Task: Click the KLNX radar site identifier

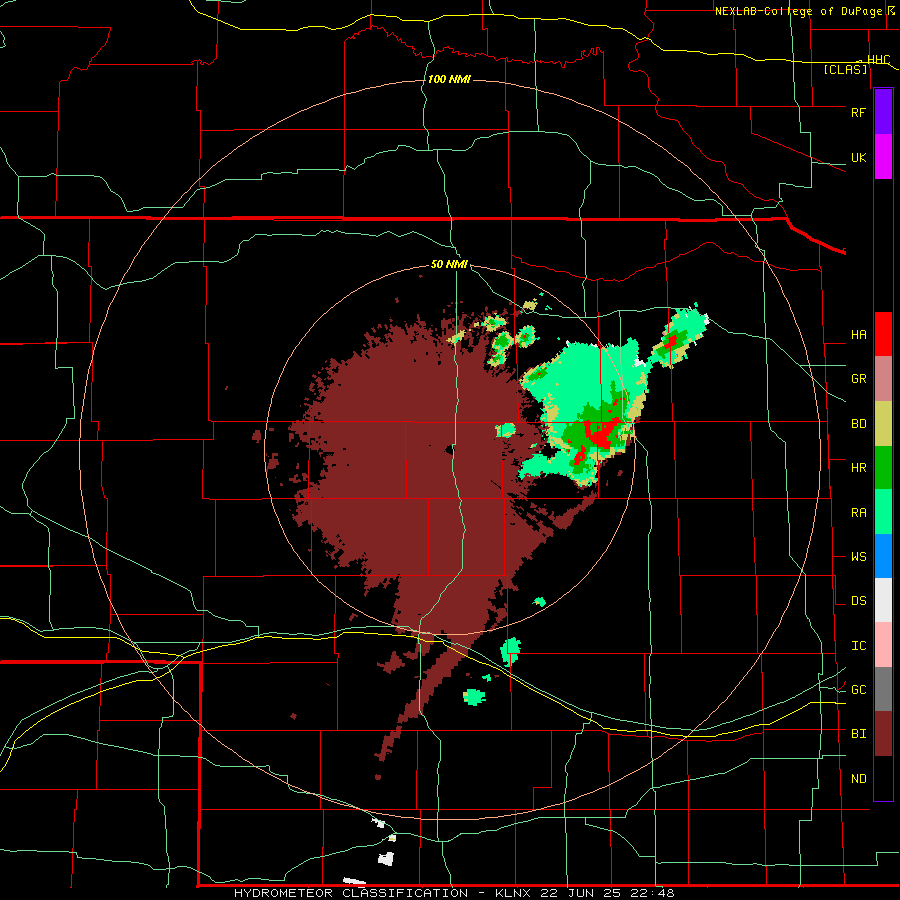Action: point(513,893)
